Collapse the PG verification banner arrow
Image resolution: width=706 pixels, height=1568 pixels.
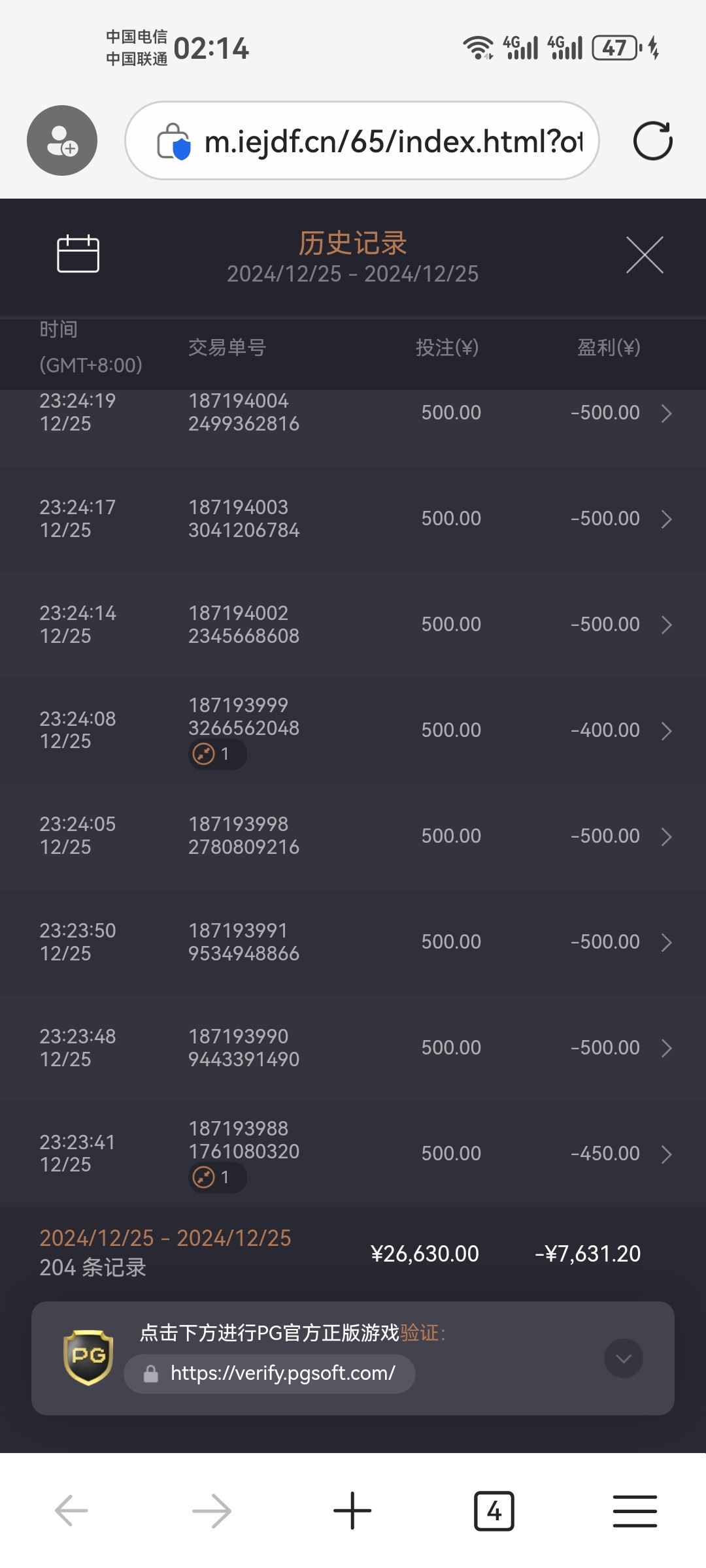coord(624,1358)
